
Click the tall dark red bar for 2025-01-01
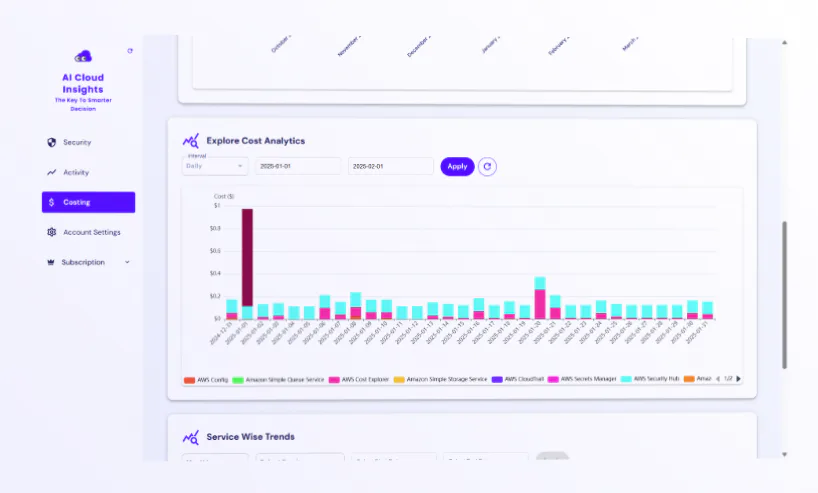click(x=247, y=257)
